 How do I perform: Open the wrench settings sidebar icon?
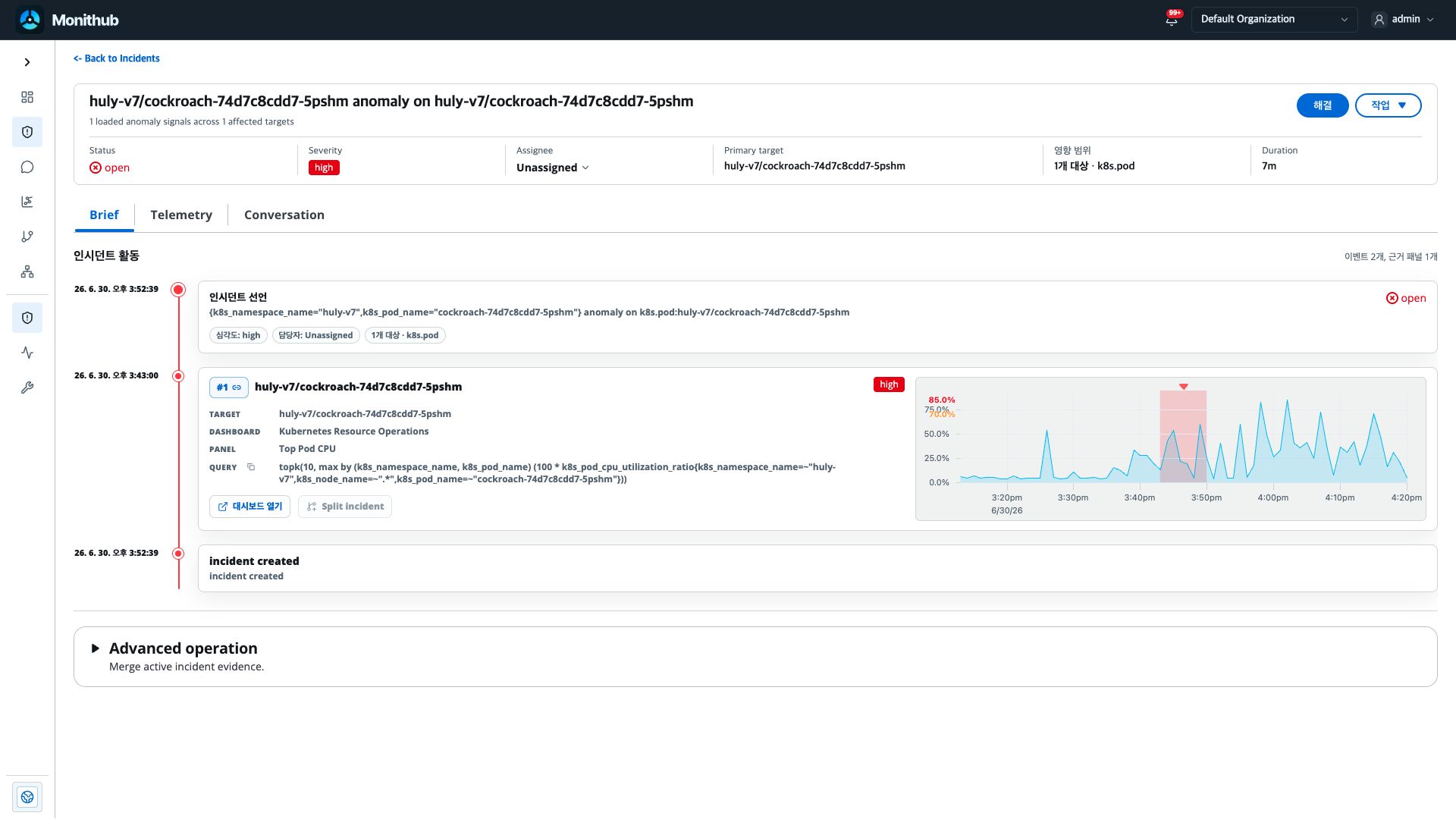[x=27, y=388]
